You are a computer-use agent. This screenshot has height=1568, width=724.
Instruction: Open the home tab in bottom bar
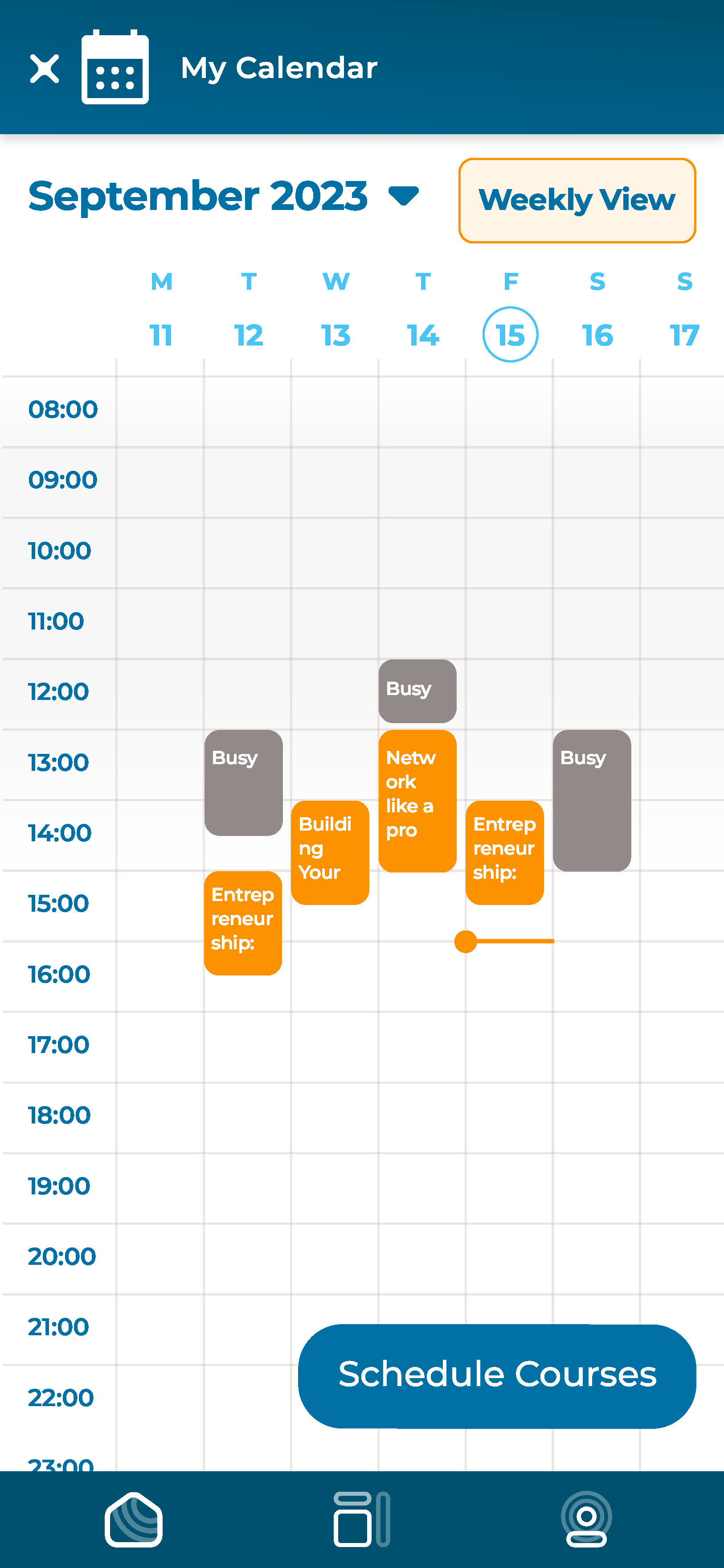pyautogui.click(x=133, y=1519)
